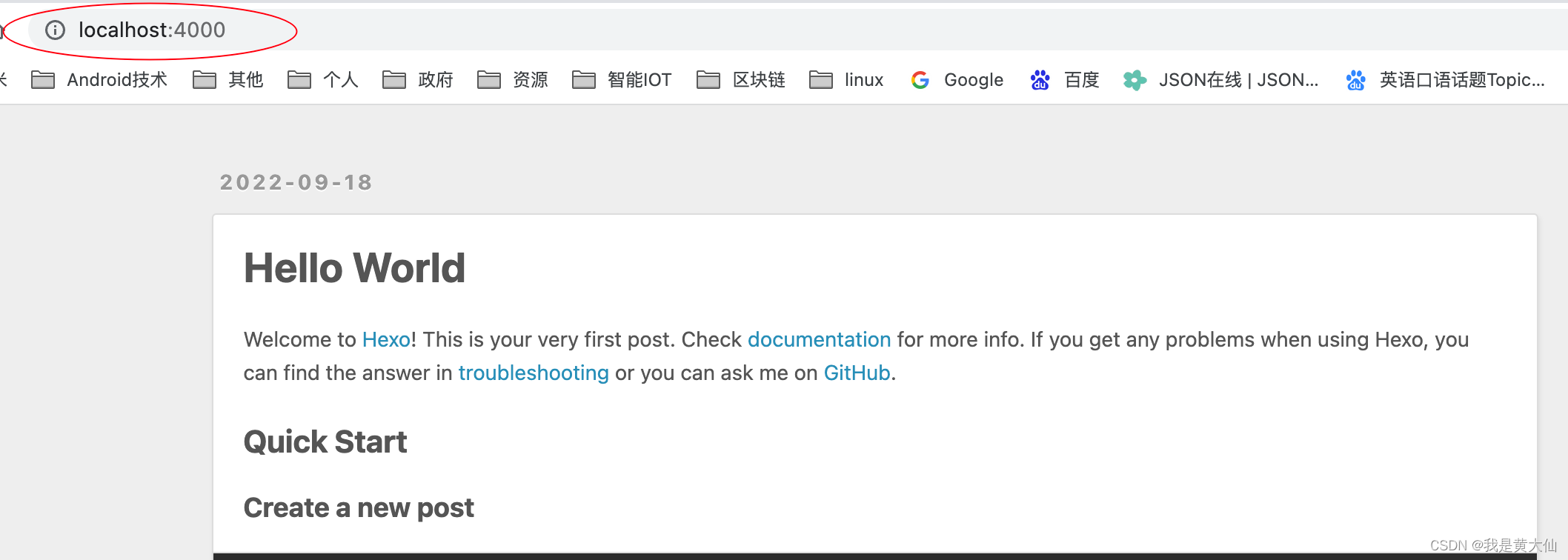1568x560 pixels.
Task: Open the troubleshooting link
Action: point(534,373)
